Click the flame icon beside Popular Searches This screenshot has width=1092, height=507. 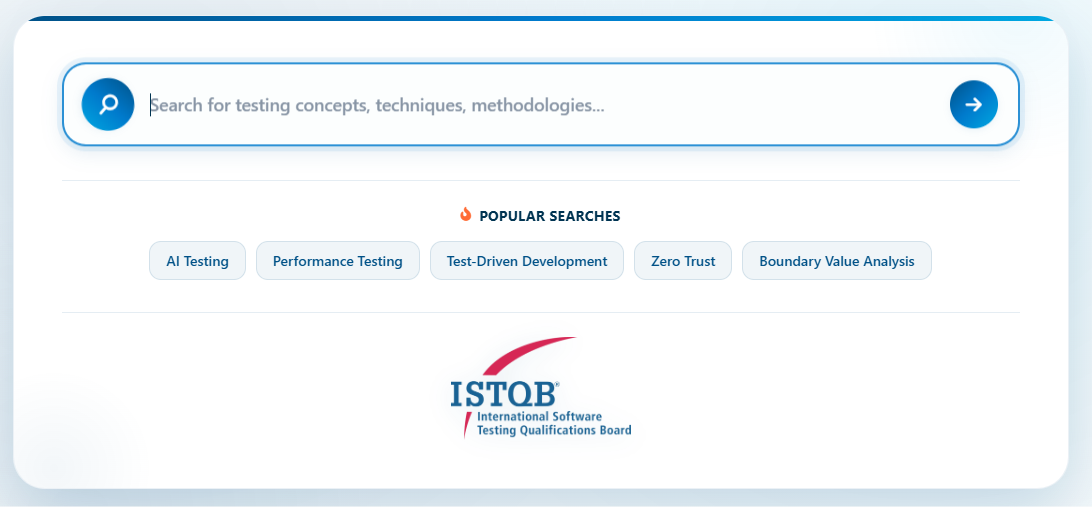(x=466, y=214)
